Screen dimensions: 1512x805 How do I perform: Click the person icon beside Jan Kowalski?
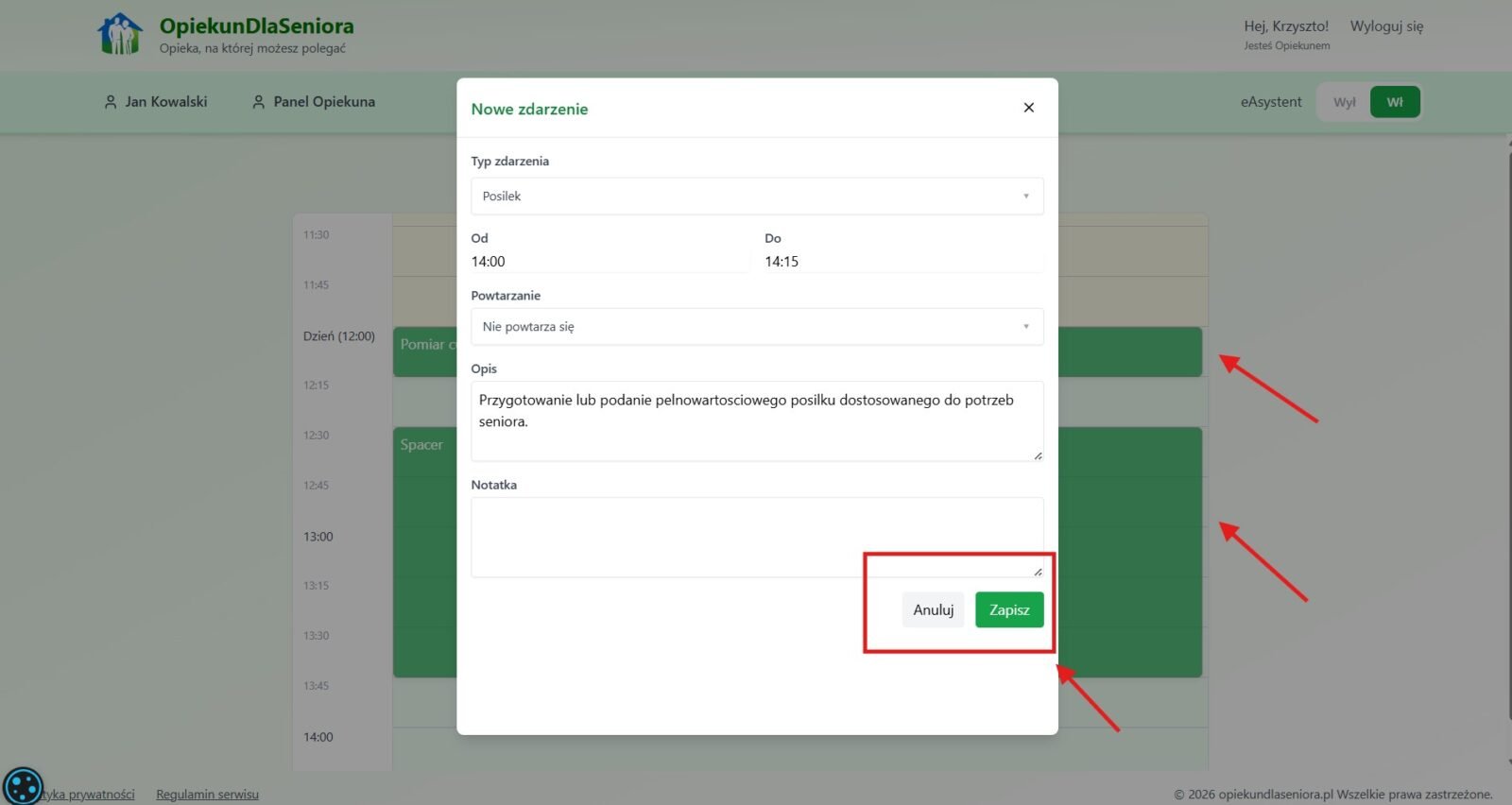point(111,102)
